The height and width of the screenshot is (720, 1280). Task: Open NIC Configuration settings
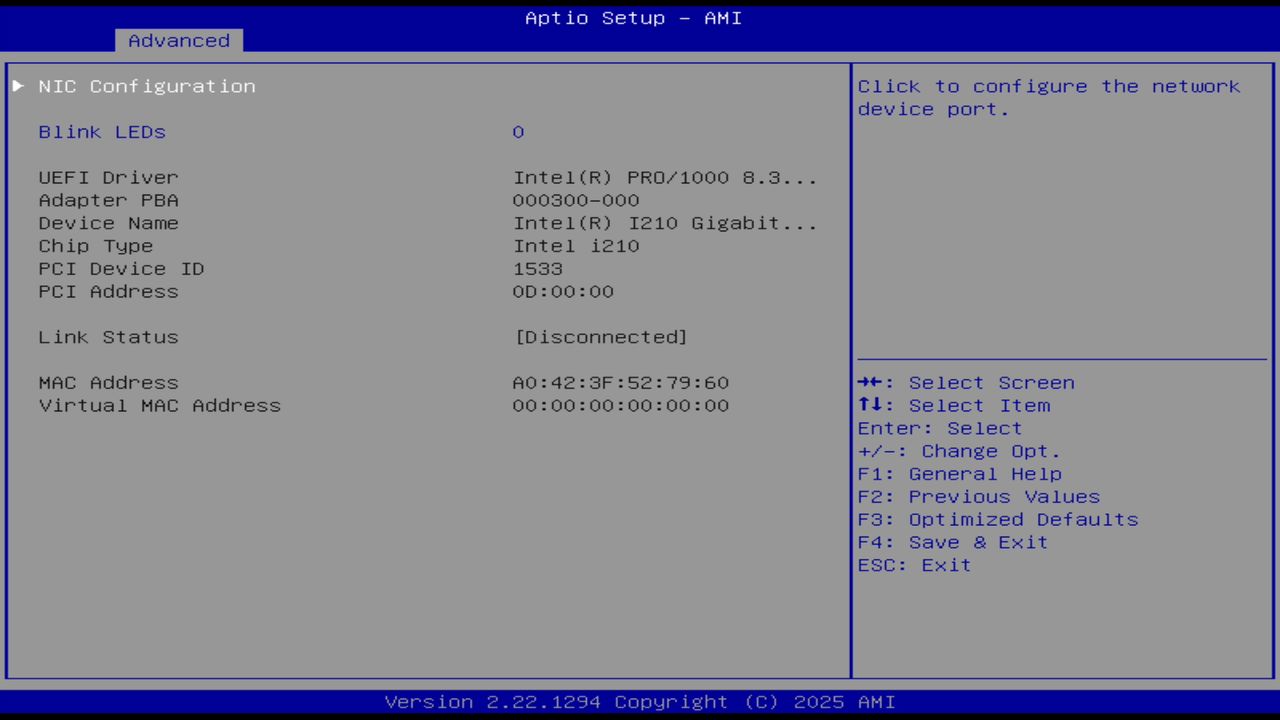(x=146, y=86)
